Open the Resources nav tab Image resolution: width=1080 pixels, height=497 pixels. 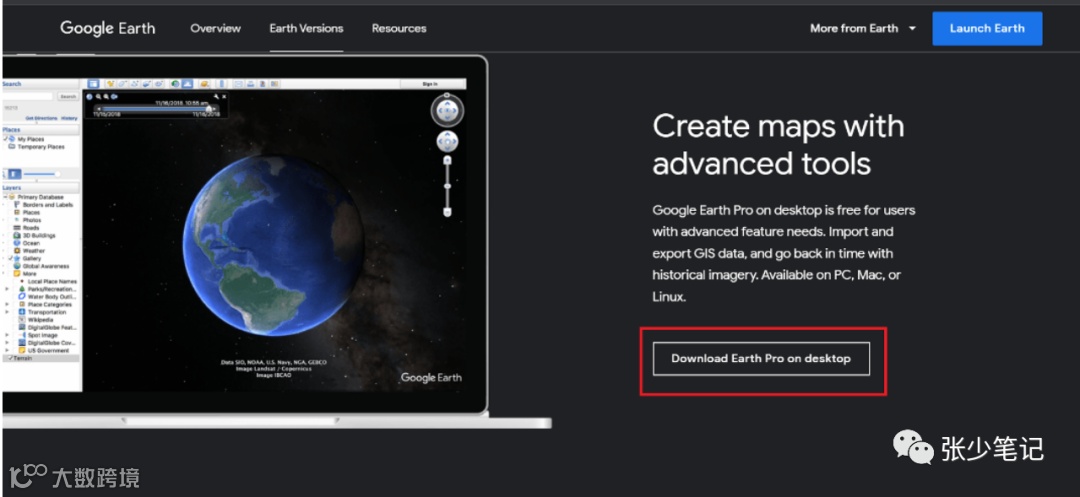(x=399, y=28)
